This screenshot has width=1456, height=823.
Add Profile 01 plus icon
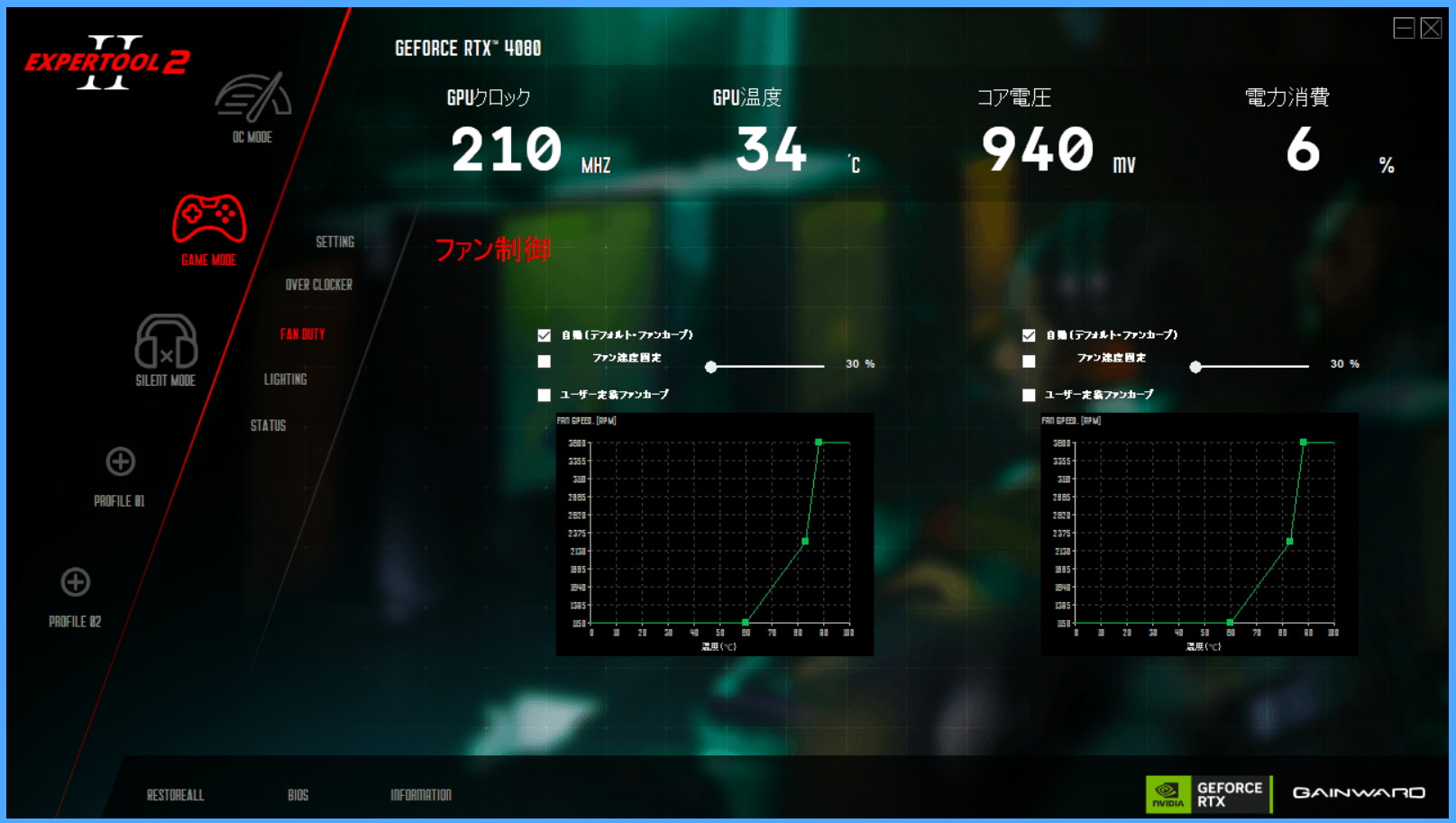coord(120,462)
